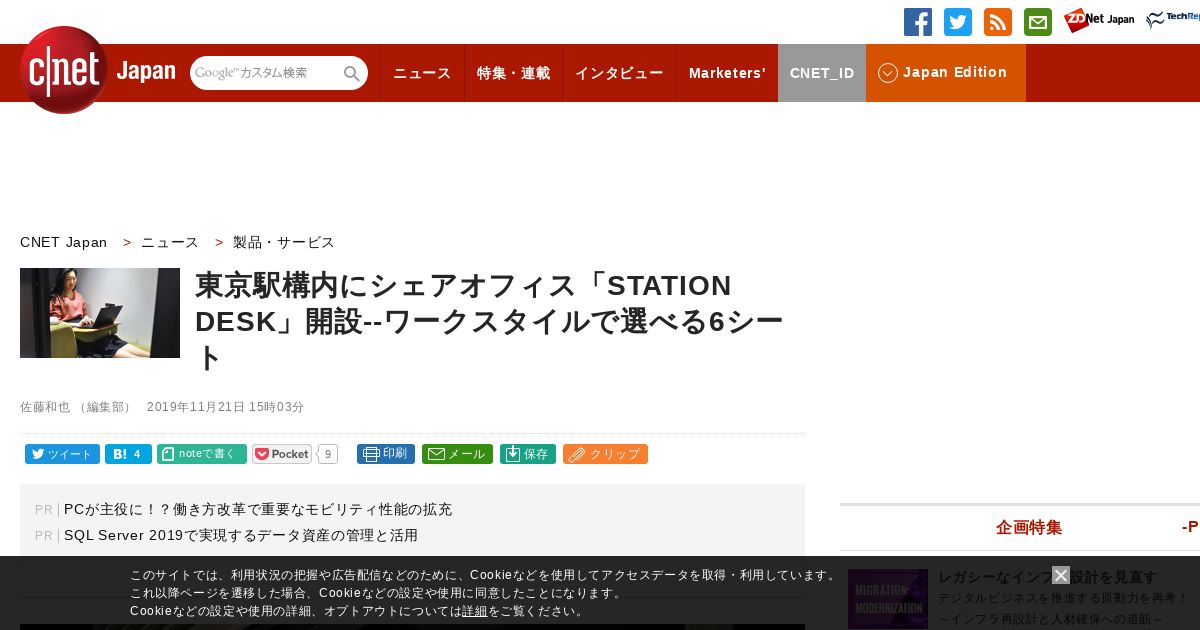Click the Pocket count 9 badge
1200x630 pixels.
click(x=328, y=454)
